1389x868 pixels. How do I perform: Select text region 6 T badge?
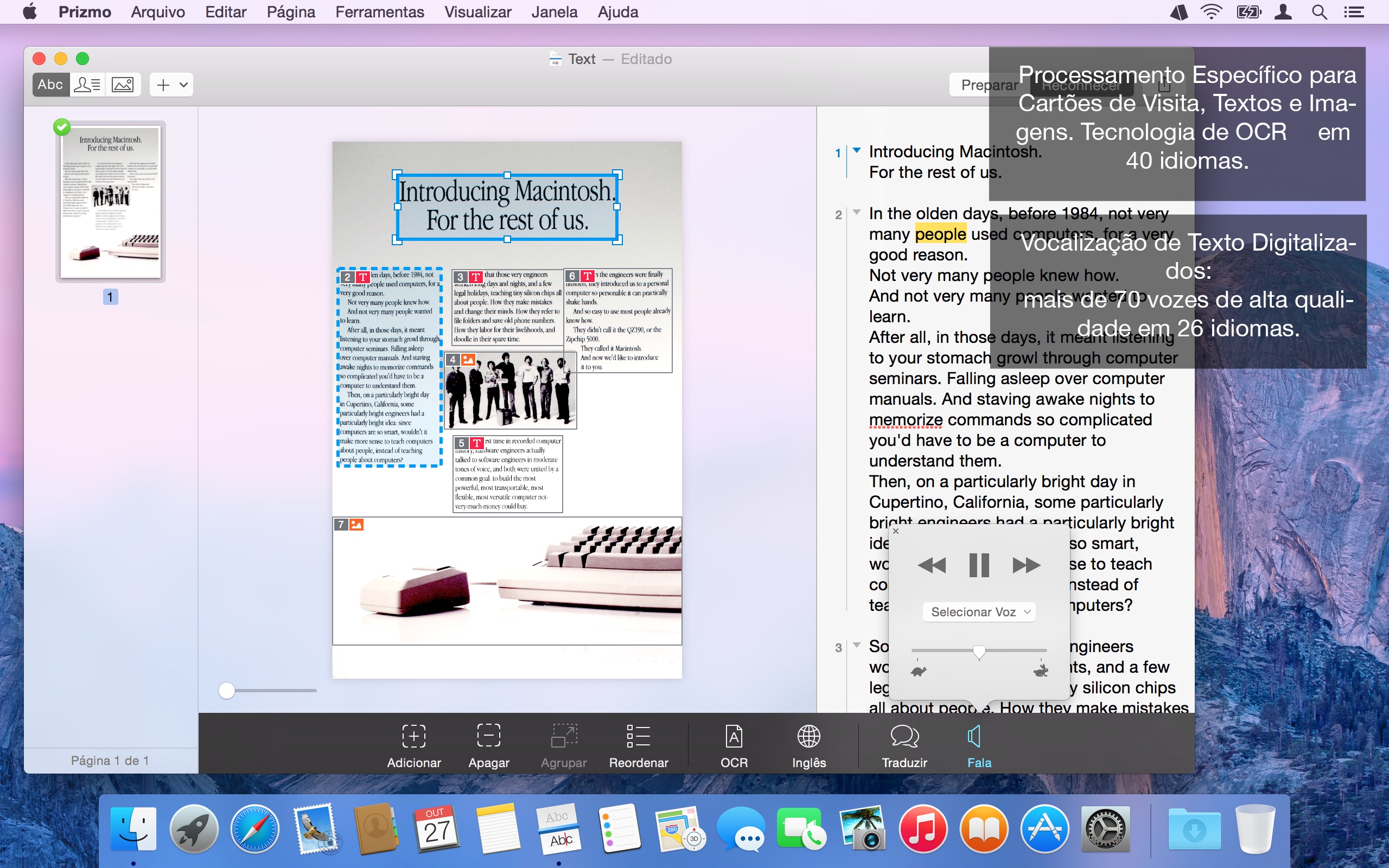pos(588,276)
